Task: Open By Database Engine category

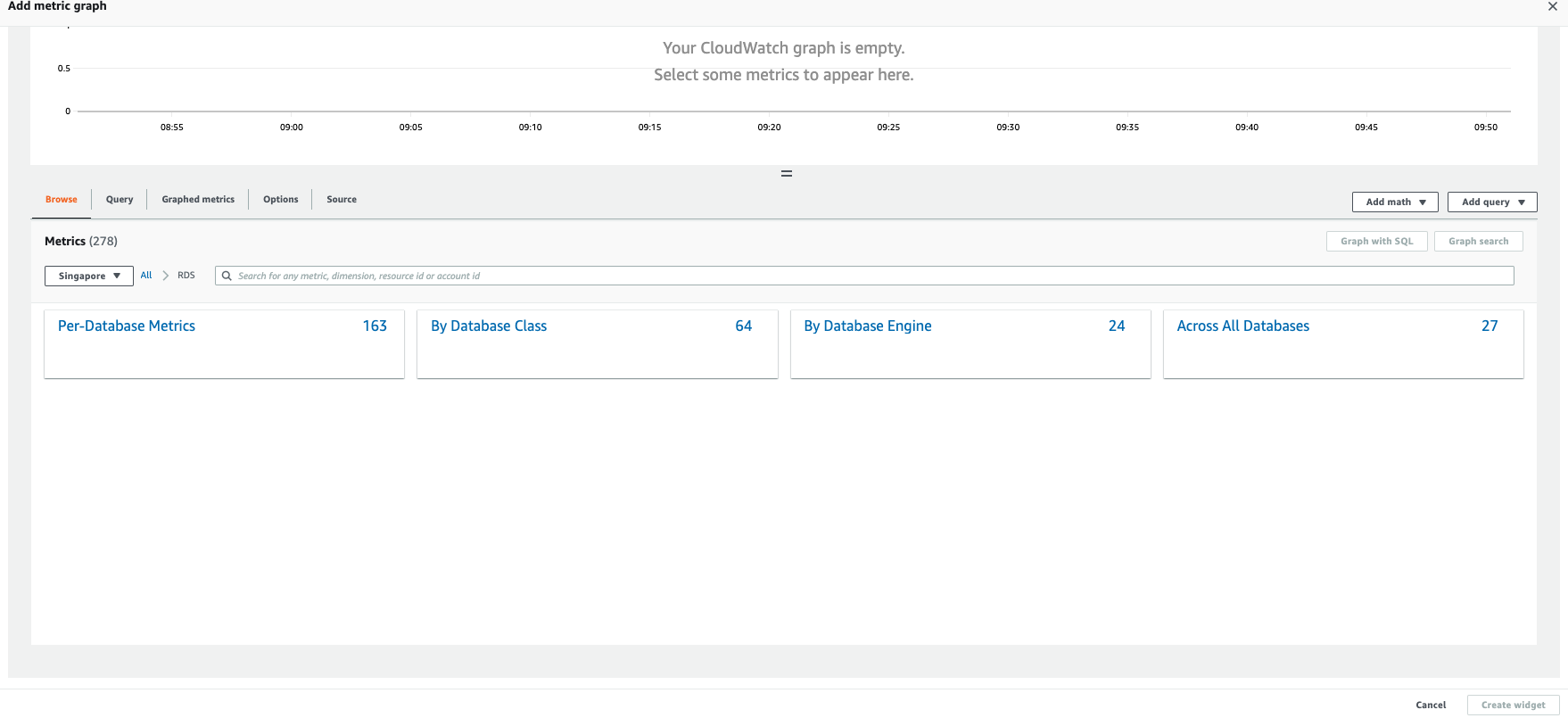Action: tap(868, 326)
